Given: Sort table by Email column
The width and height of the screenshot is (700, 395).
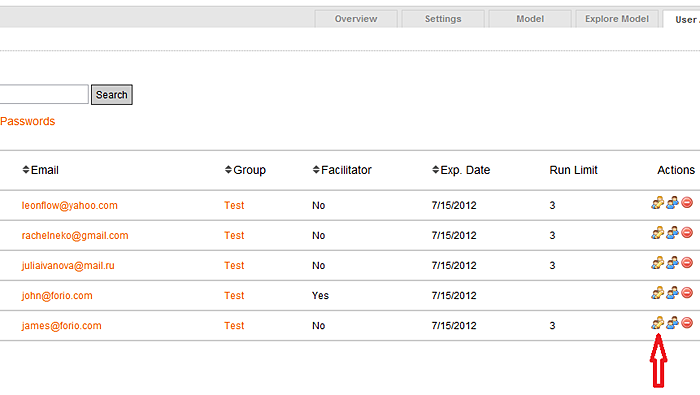Looking at the screenshot, I should pyautogui.click(x=41, y=170).
